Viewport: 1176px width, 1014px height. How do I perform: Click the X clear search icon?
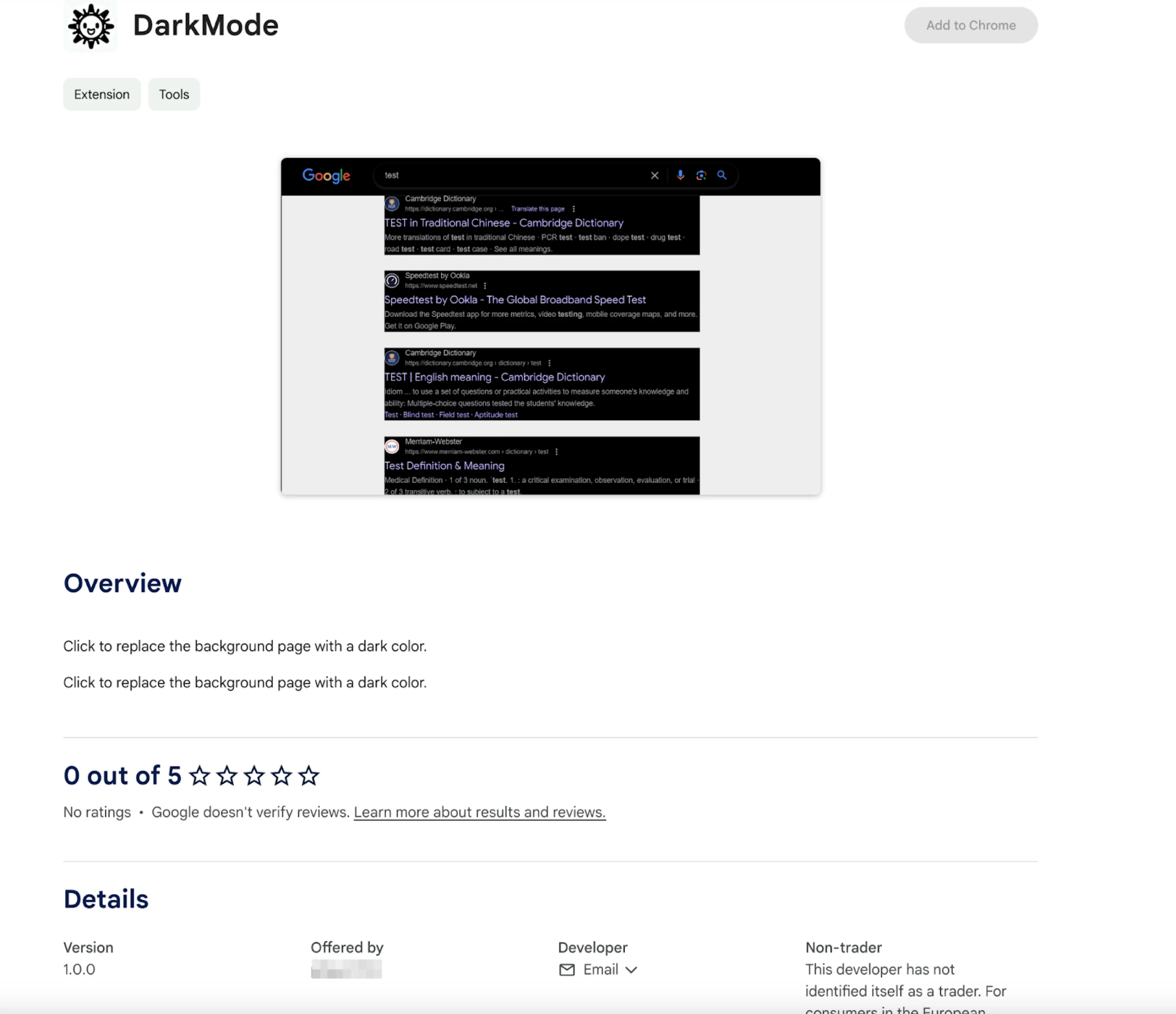click(x=655, y=175)
